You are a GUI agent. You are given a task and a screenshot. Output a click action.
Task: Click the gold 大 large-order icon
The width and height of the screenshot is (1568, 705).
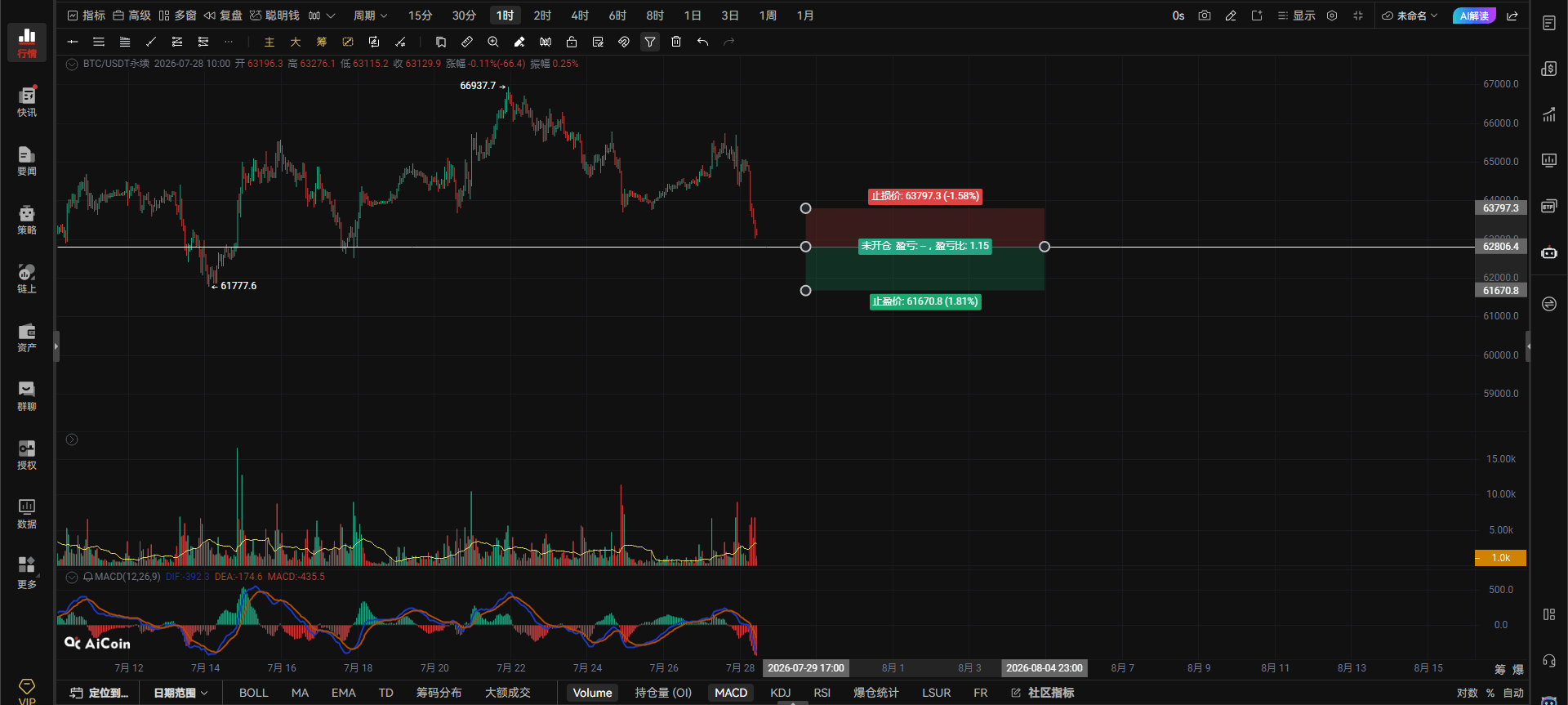pyautogui.click(x=296, y=42)
